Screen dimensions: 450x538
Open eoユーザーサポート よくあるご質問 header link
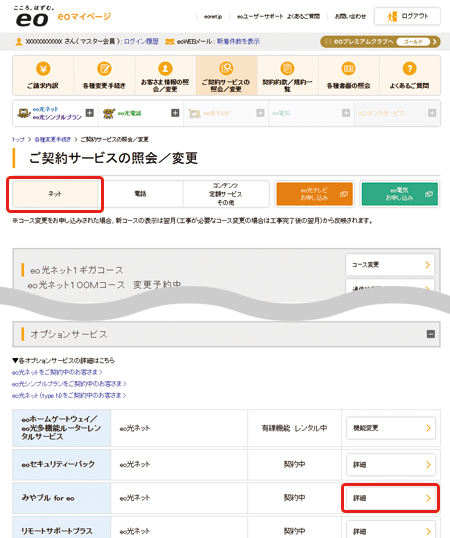click(278, 16)
